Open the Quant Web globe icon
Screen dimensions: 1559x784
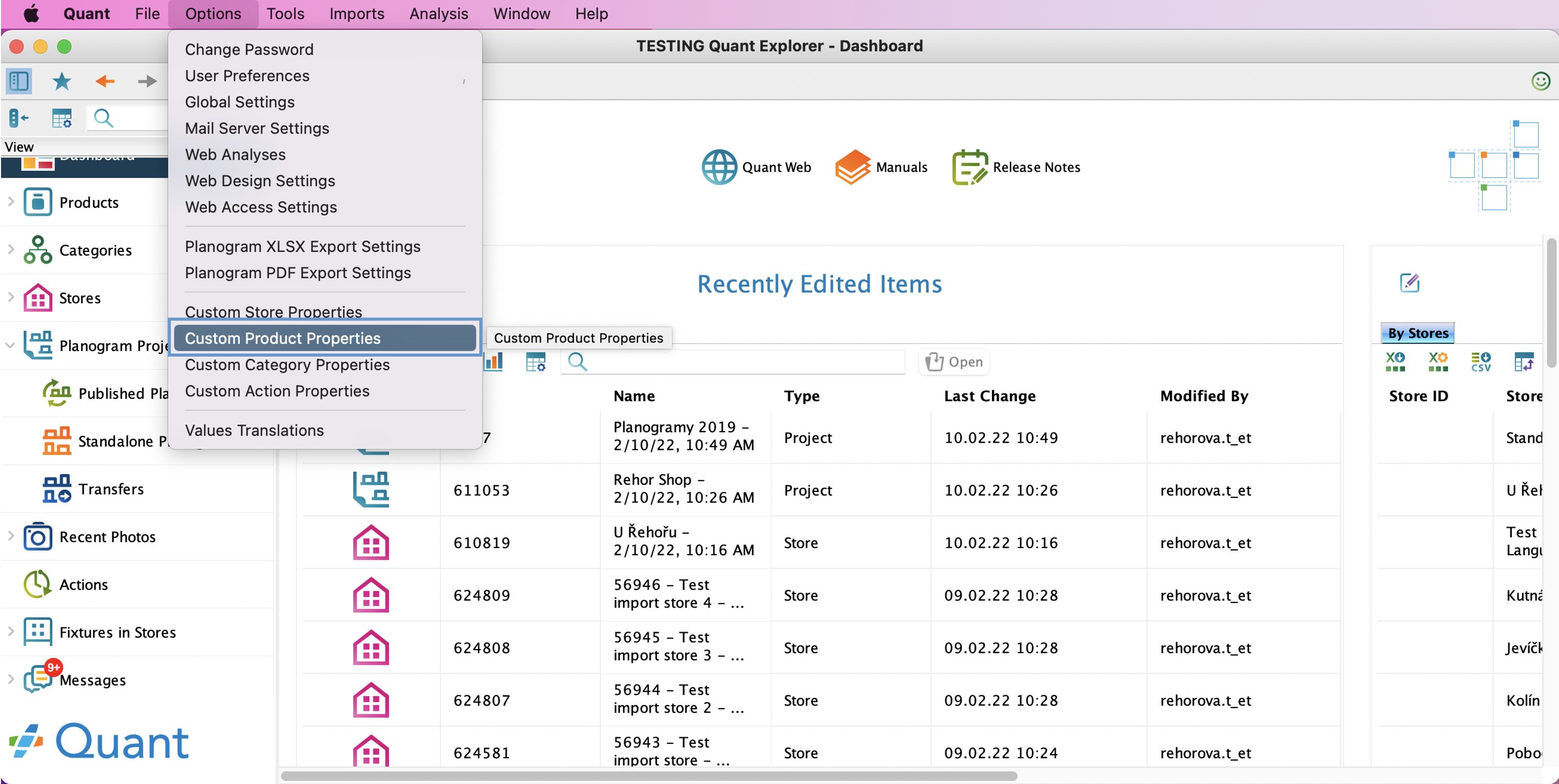pyautogui.click(x=719, y=167)
